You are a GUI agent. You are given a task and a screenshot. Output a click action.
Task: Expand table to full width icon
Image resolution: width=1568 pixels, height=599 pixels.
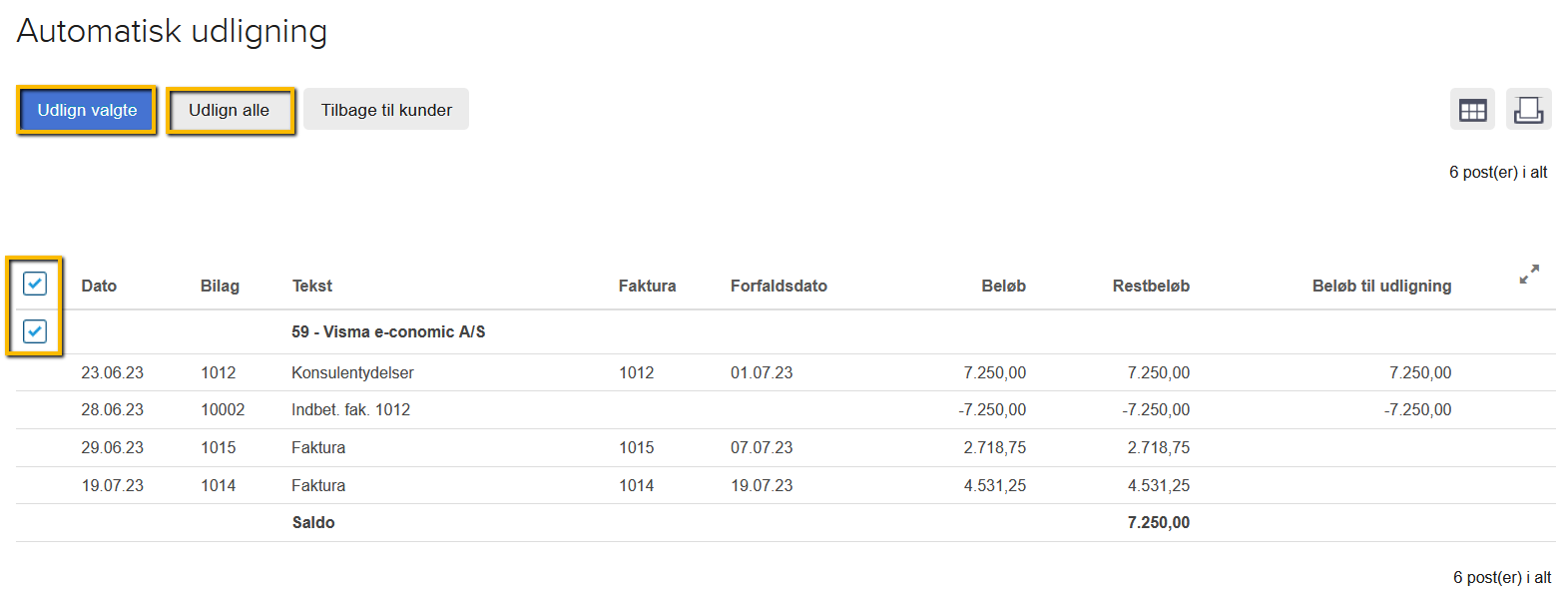1529,274
